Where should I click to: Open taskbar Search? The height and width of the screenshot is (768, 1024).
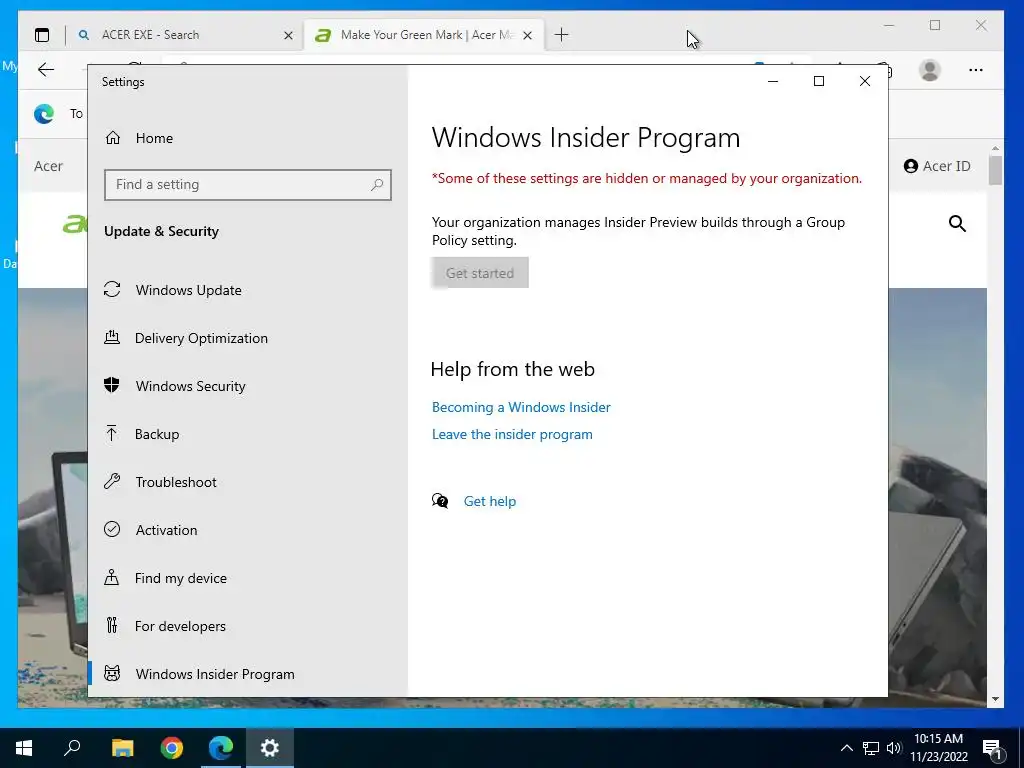click(72, 748)
